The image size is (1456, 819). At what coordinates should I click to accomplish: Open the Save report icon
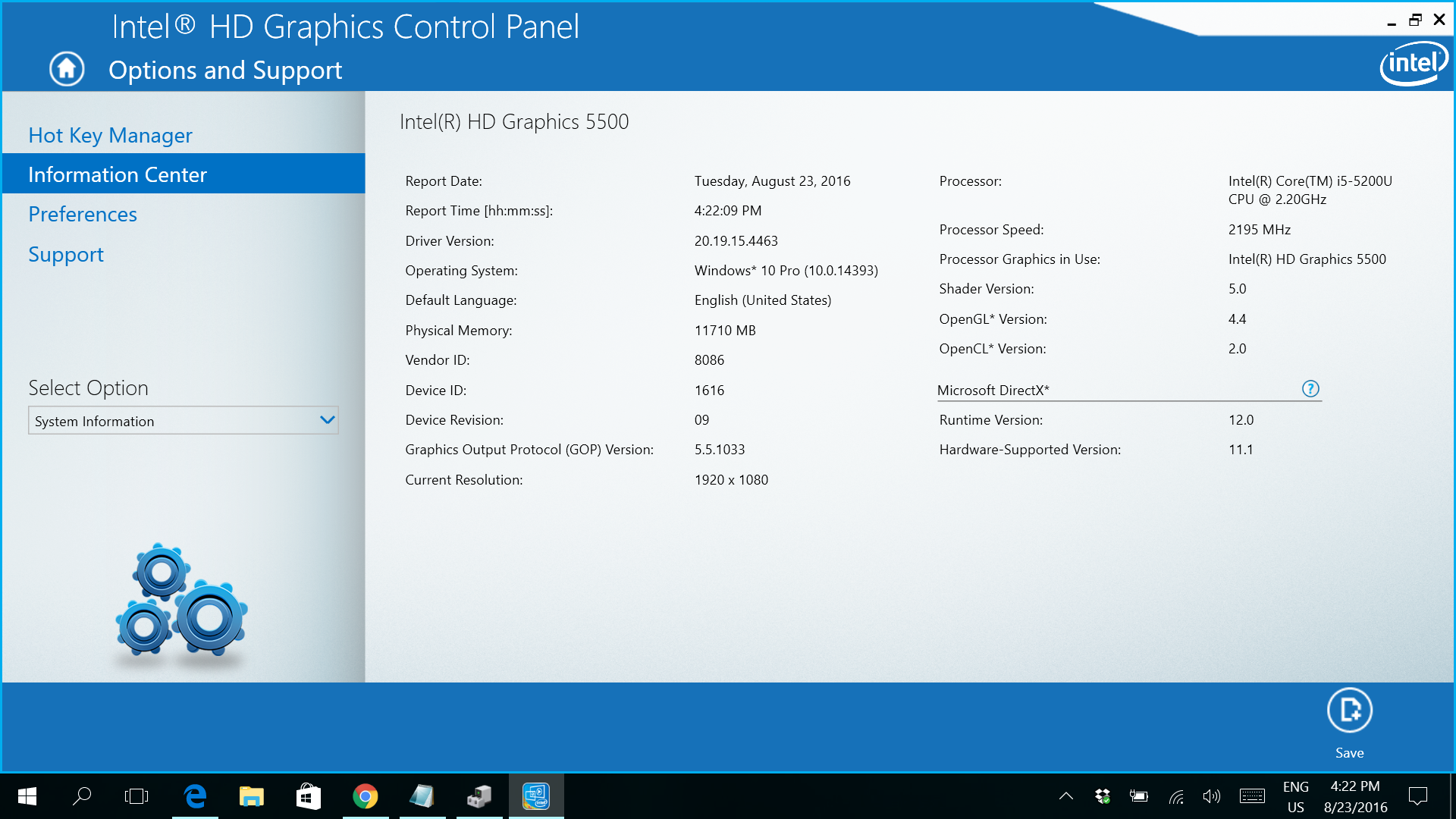pos(1349,711)
